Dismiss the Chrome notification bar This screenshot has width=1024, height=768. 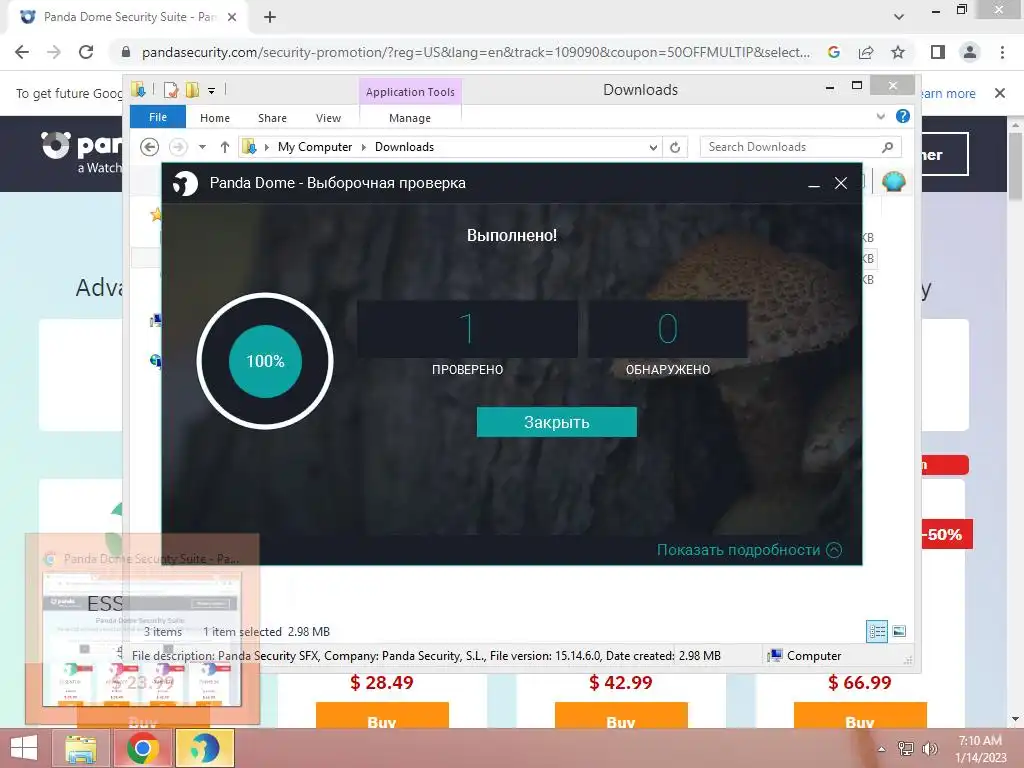point(999,93)
